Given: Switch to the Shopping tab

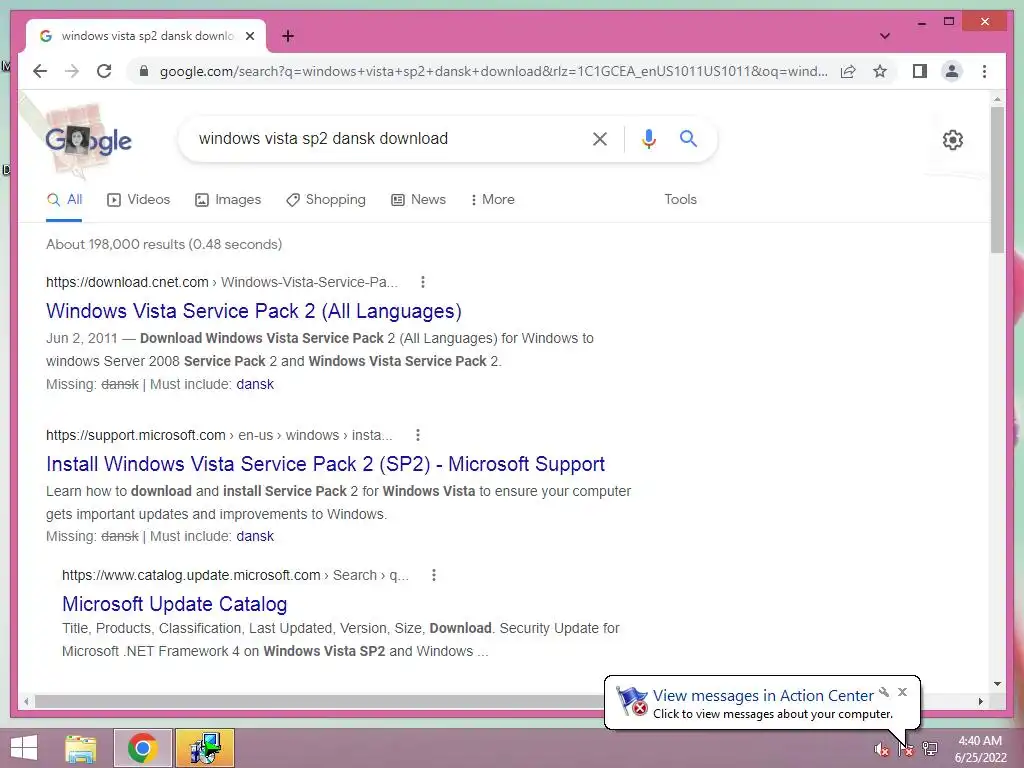Looking at the screenshot, I should (326, 200).
